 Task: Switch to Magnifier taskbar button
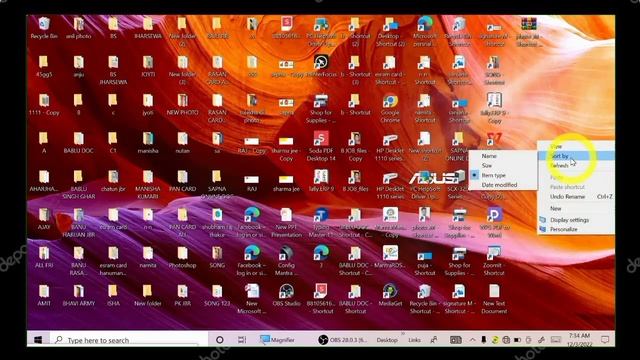click(x=277, y=340)
